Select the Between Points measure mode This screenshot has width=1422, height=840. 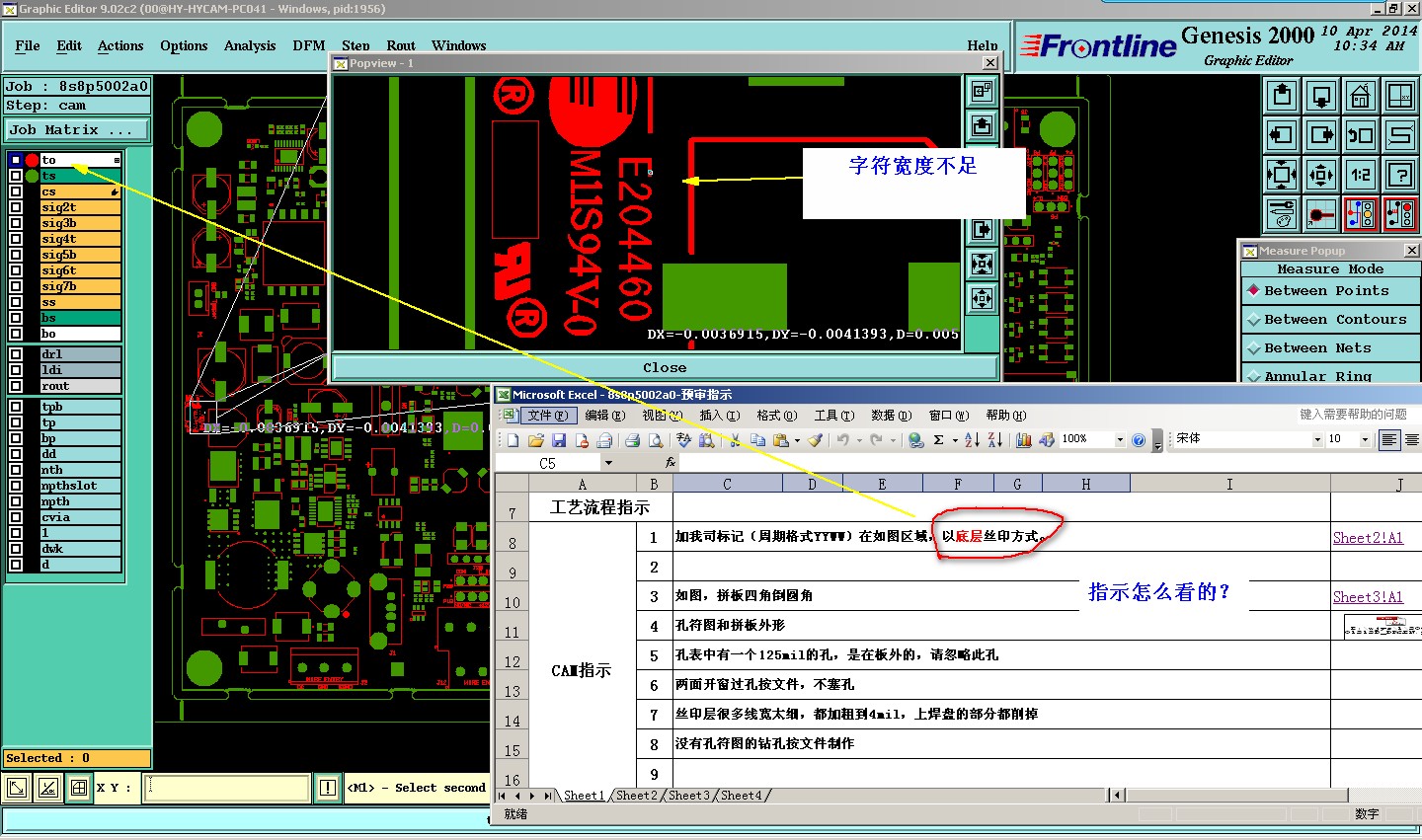(x=1330, y=291)
